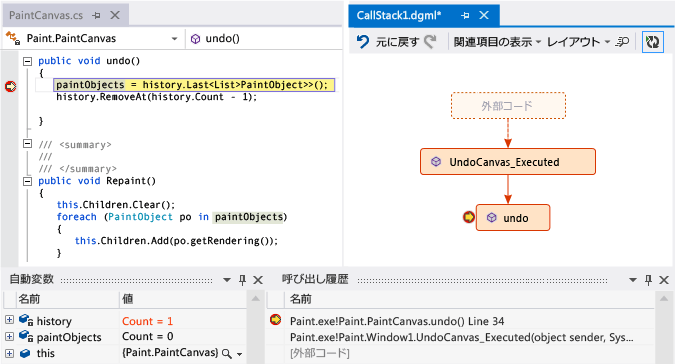Select the [外部コード] stack frame
Image resolution: width=675 pixels, height=364 pixels.
click(320, 353)
